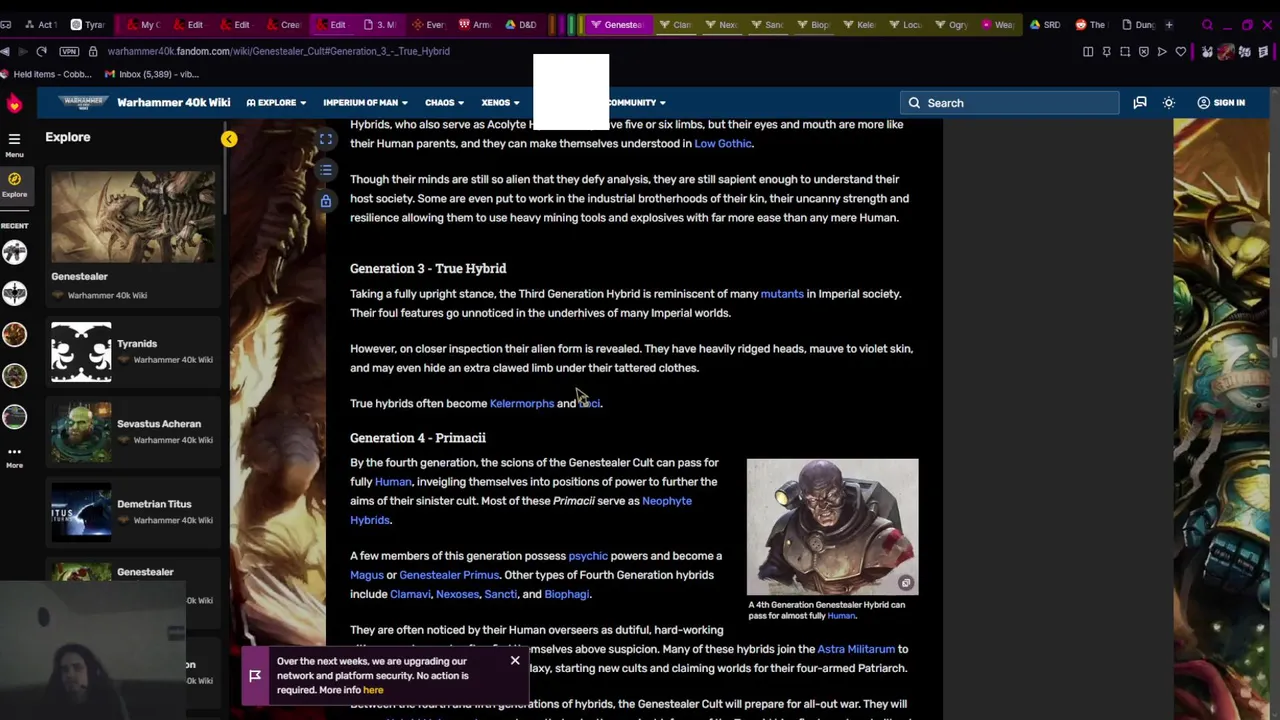The image size is (1280, 720).
Task: Expand the XENOS dropdown menu
Action: point(500,103)
